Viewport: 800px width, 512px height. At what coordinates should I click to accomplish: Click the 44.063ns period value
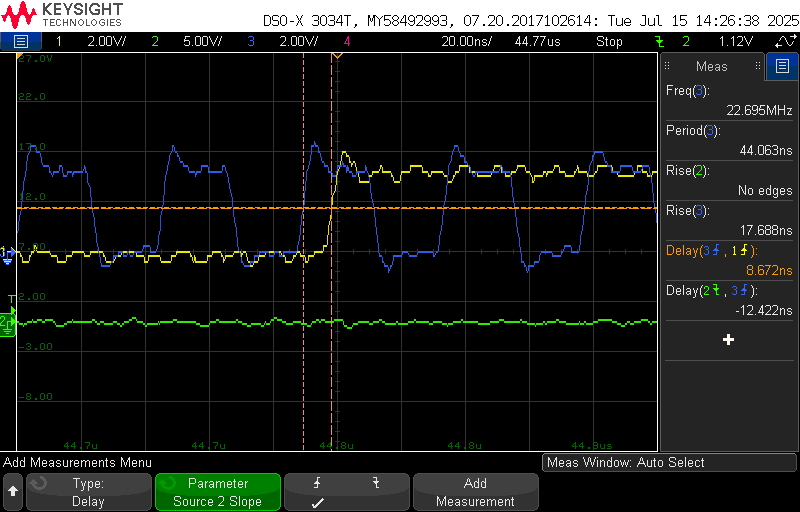tap(766, 150)
